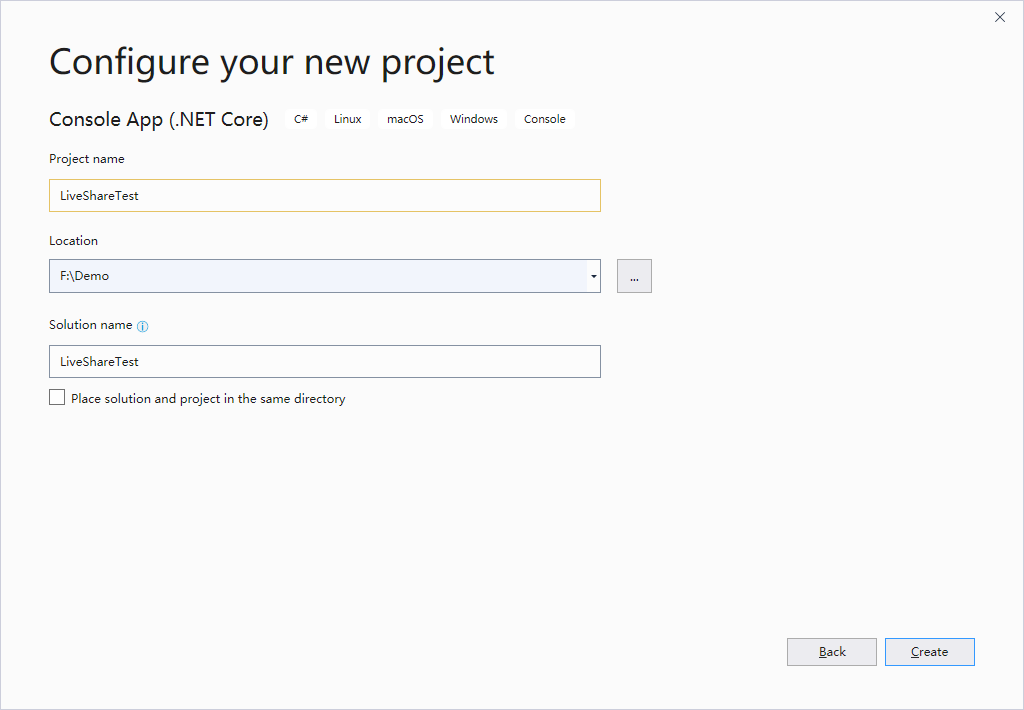Click the Windows tag
This screenshot has height=710, width=1024.
coord(473,119)
